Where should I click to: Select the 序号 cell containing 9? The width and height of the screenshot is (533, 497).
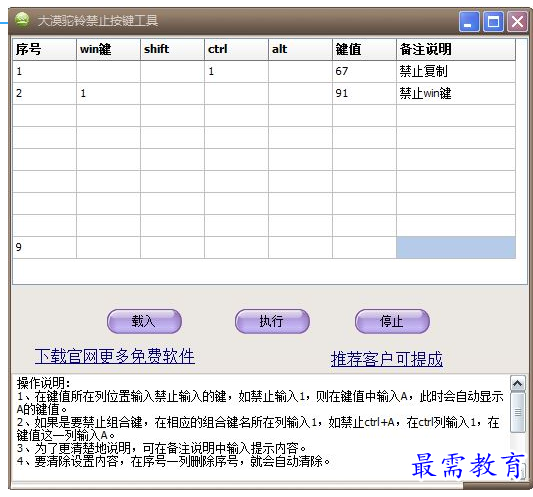tap(45, 247)
